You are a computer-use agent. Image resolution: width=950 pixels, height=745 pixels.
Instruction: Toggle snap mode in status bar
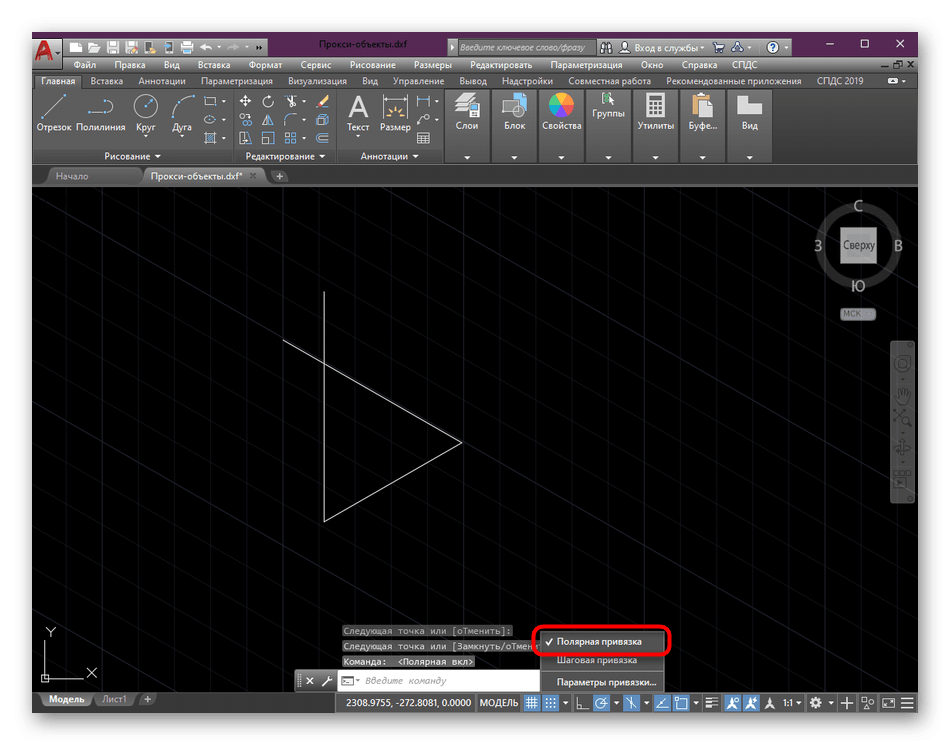tap(550, 703)
